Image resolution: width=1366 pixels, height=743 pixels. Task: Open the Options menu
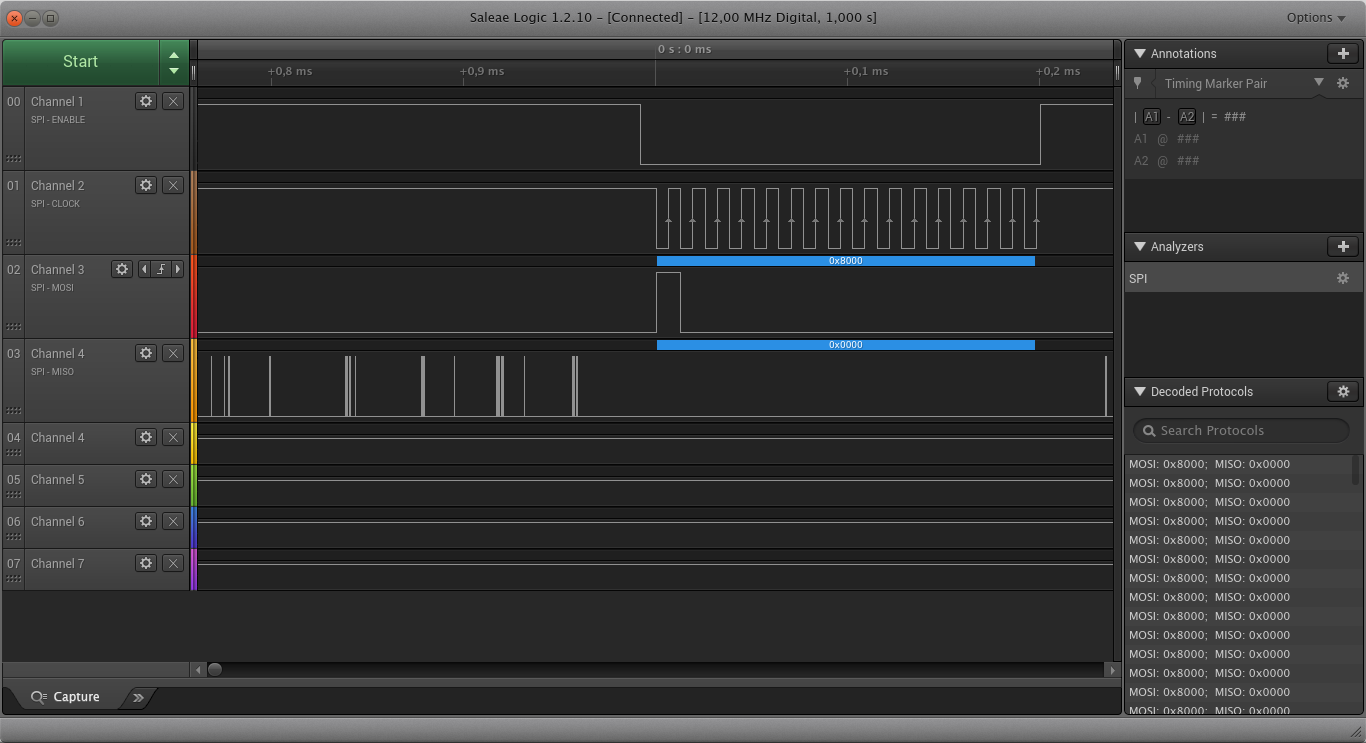coord(1316,17)
